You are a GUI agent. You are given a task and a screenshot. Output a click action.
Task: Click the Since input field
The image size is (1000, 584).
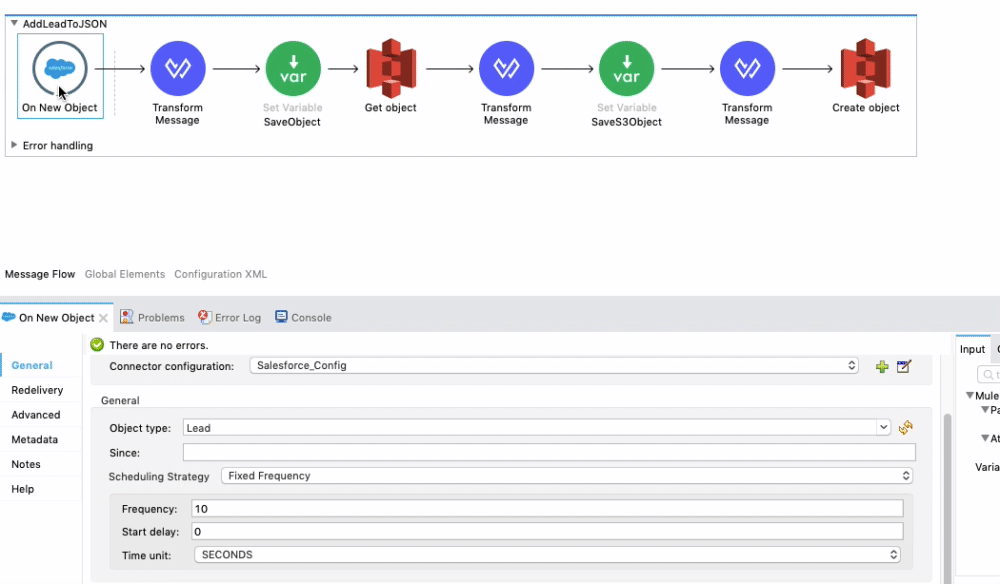pyautogui.click(x=548, y=452)
